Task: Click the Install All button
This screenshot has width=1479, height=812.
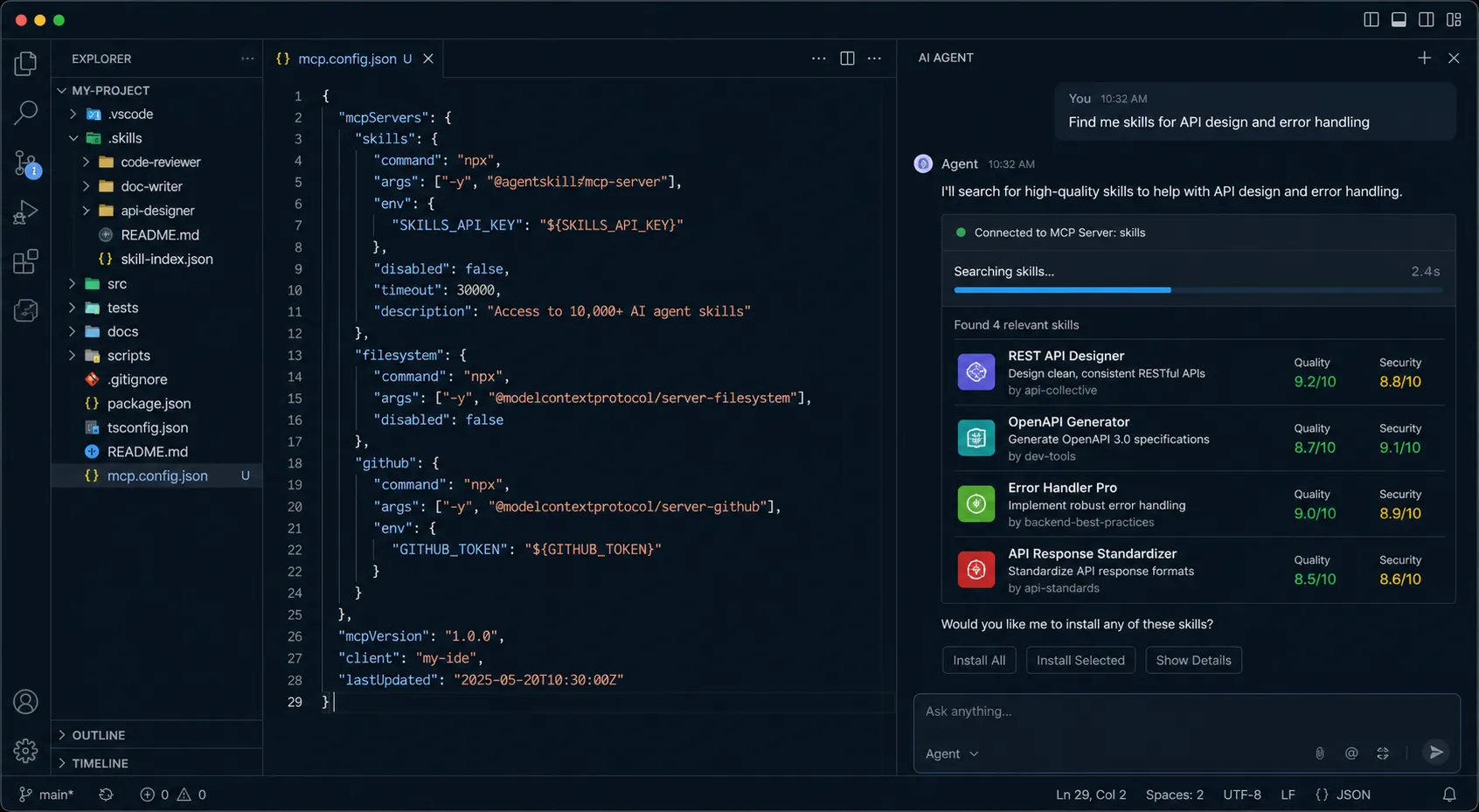Action: click(x=979, y=660)
